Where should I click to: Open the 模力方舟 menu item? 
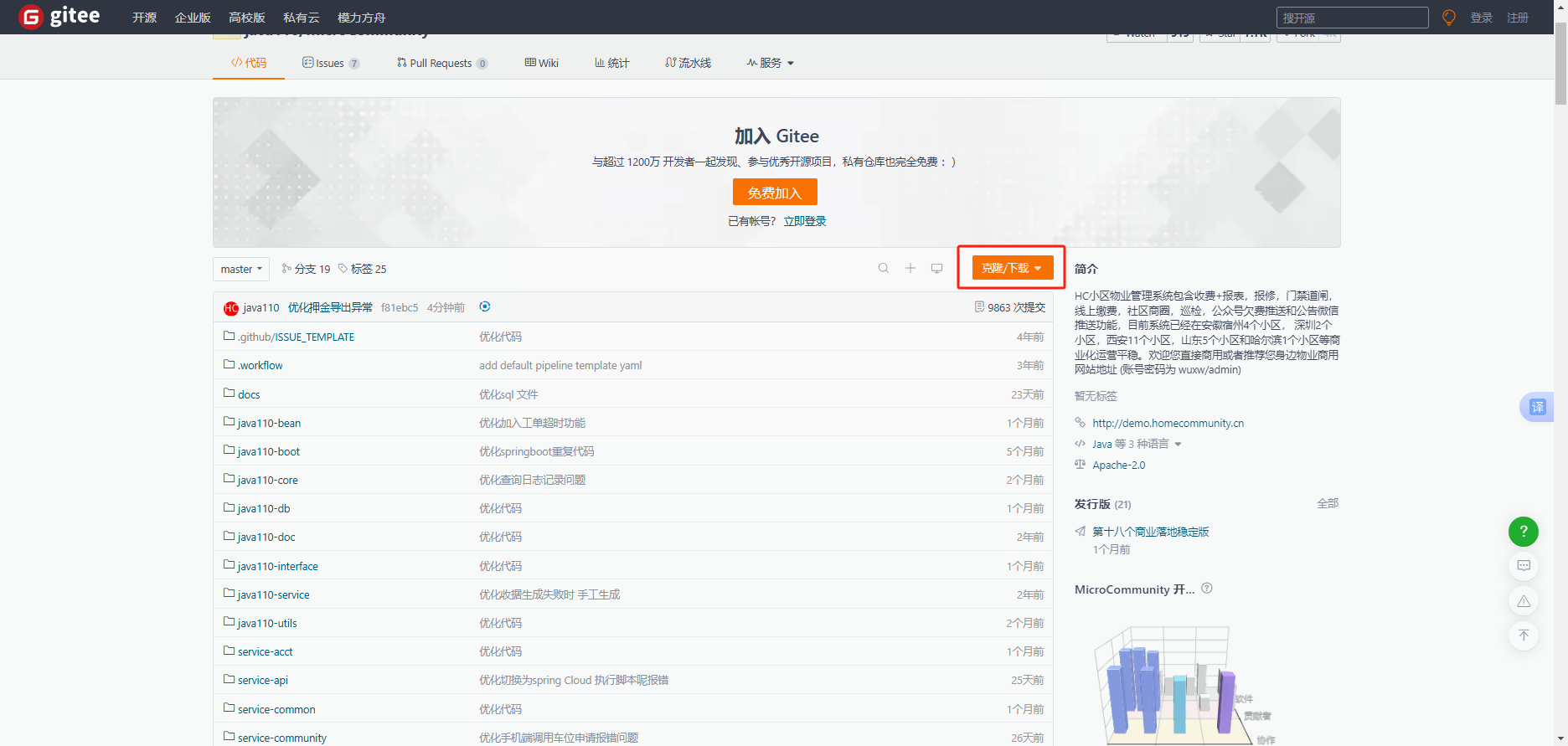(x=362, y=18)
